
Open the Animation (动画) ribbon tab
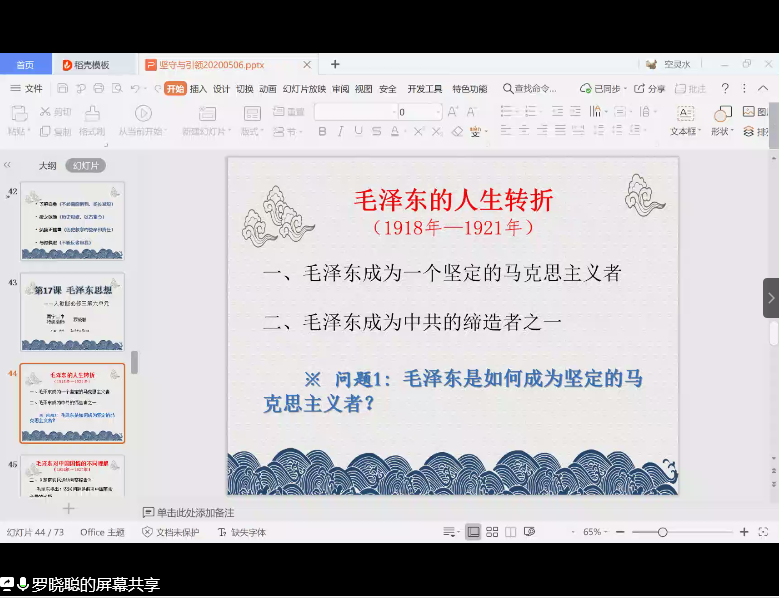pos(268,88)
